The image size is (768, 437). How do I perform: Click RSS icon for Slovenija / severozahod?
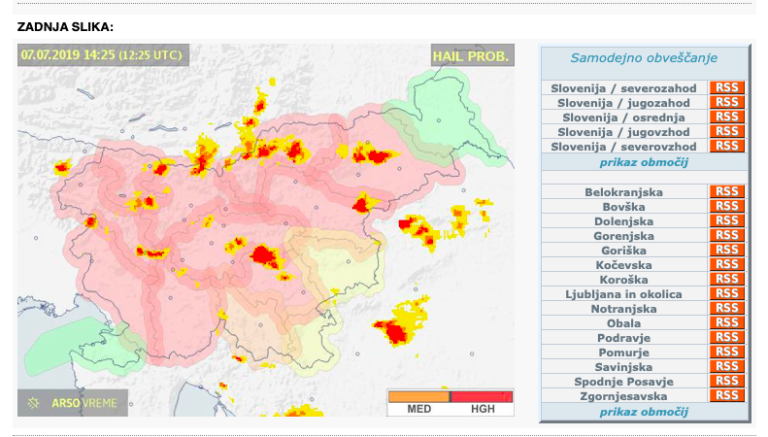click(727, 88)
